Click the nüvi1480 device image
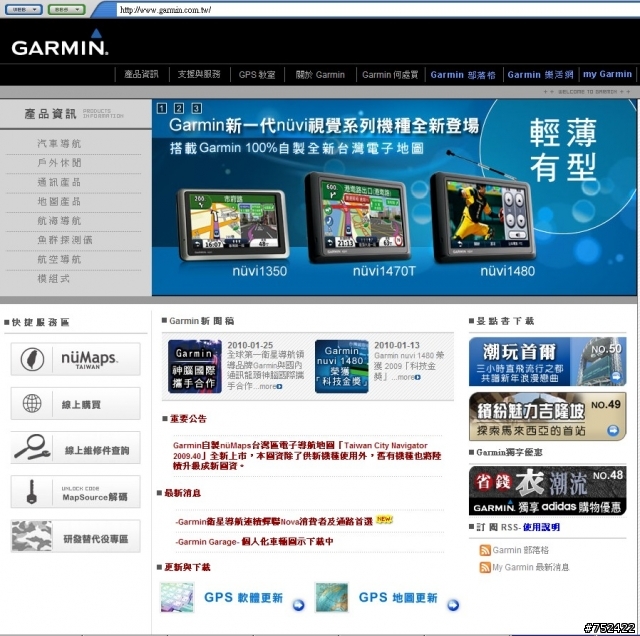640x636 pixels. pyautogui.click(x=484, y=218)
